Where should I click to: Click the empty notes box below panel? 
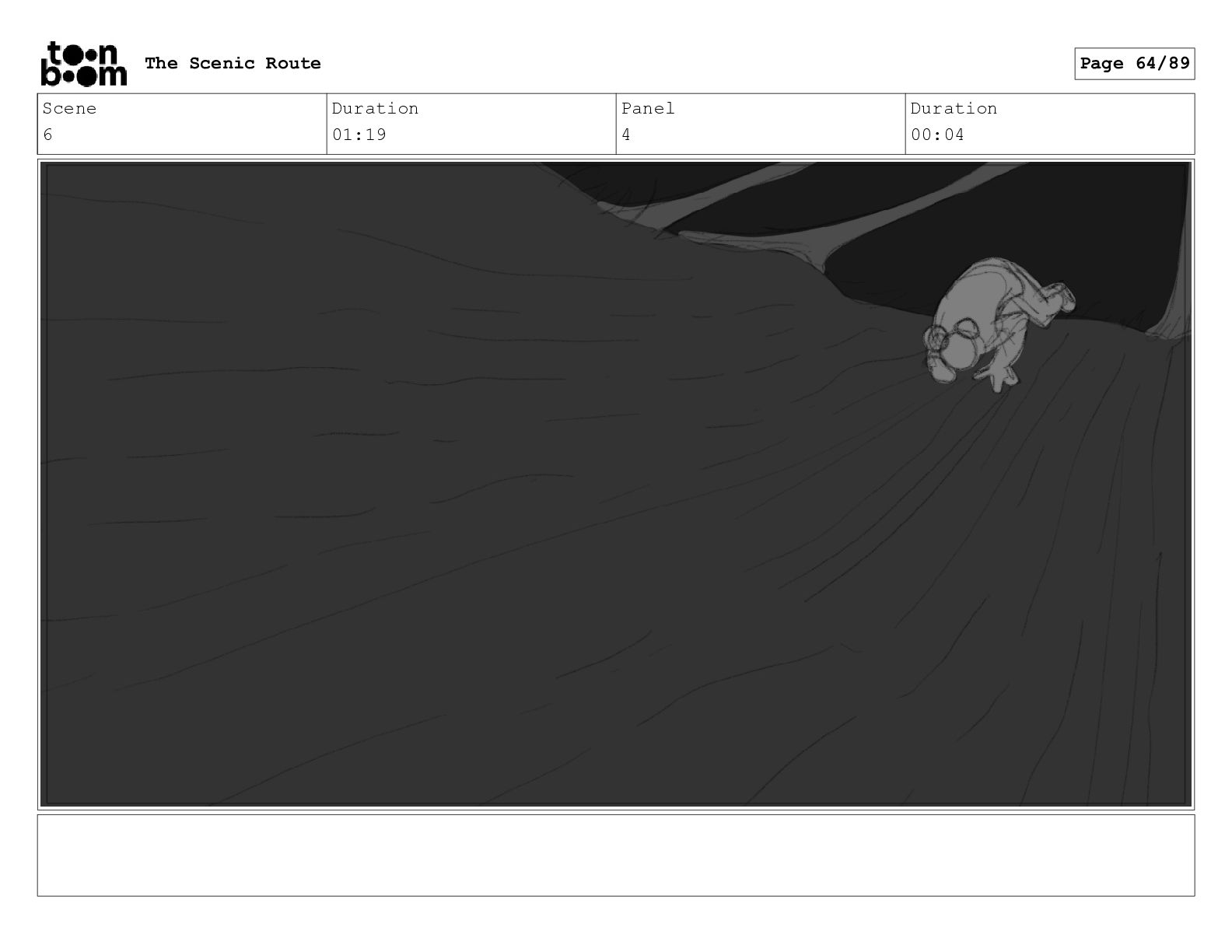[616, 855]
